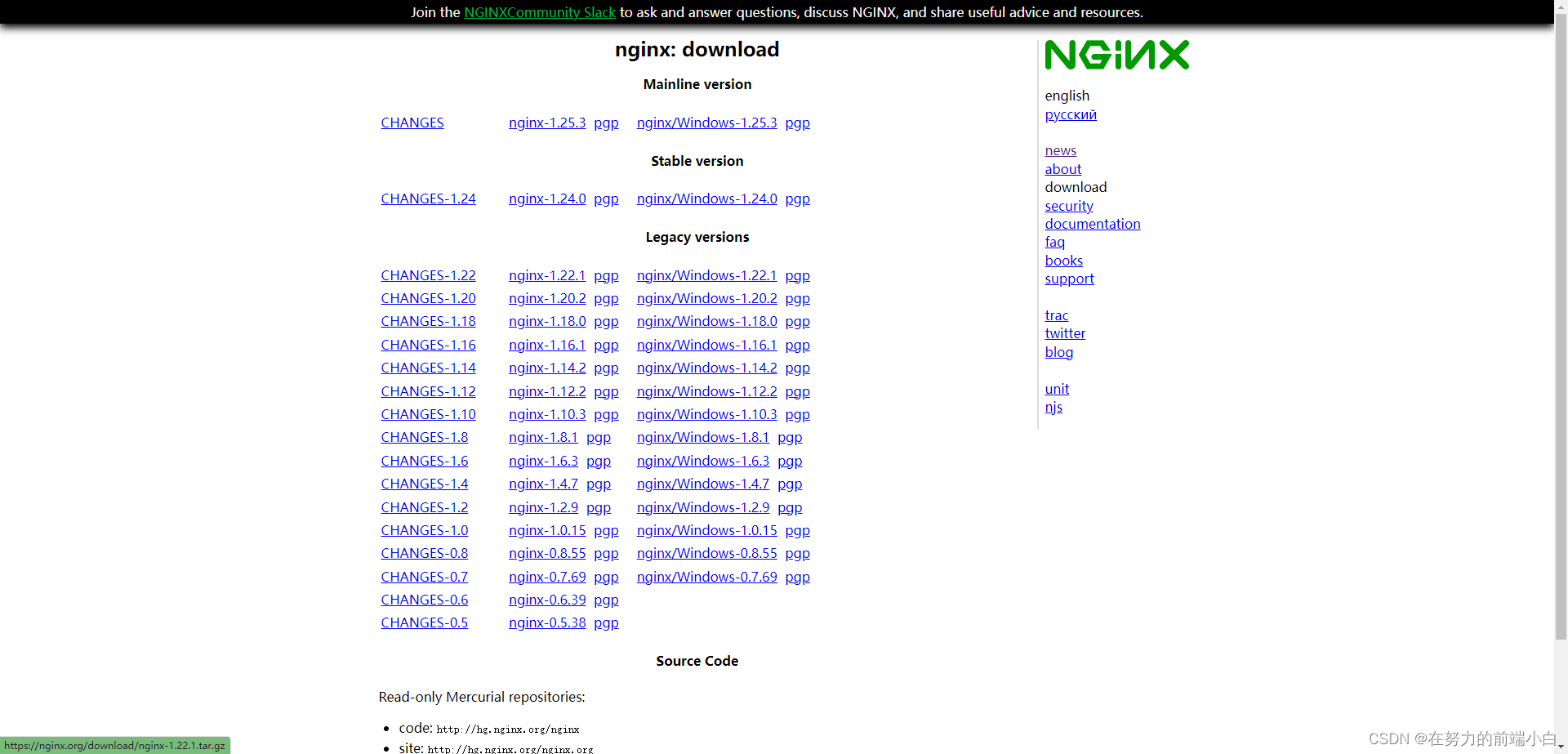Open the NGINXCommunity Slack link

(540, 12)
